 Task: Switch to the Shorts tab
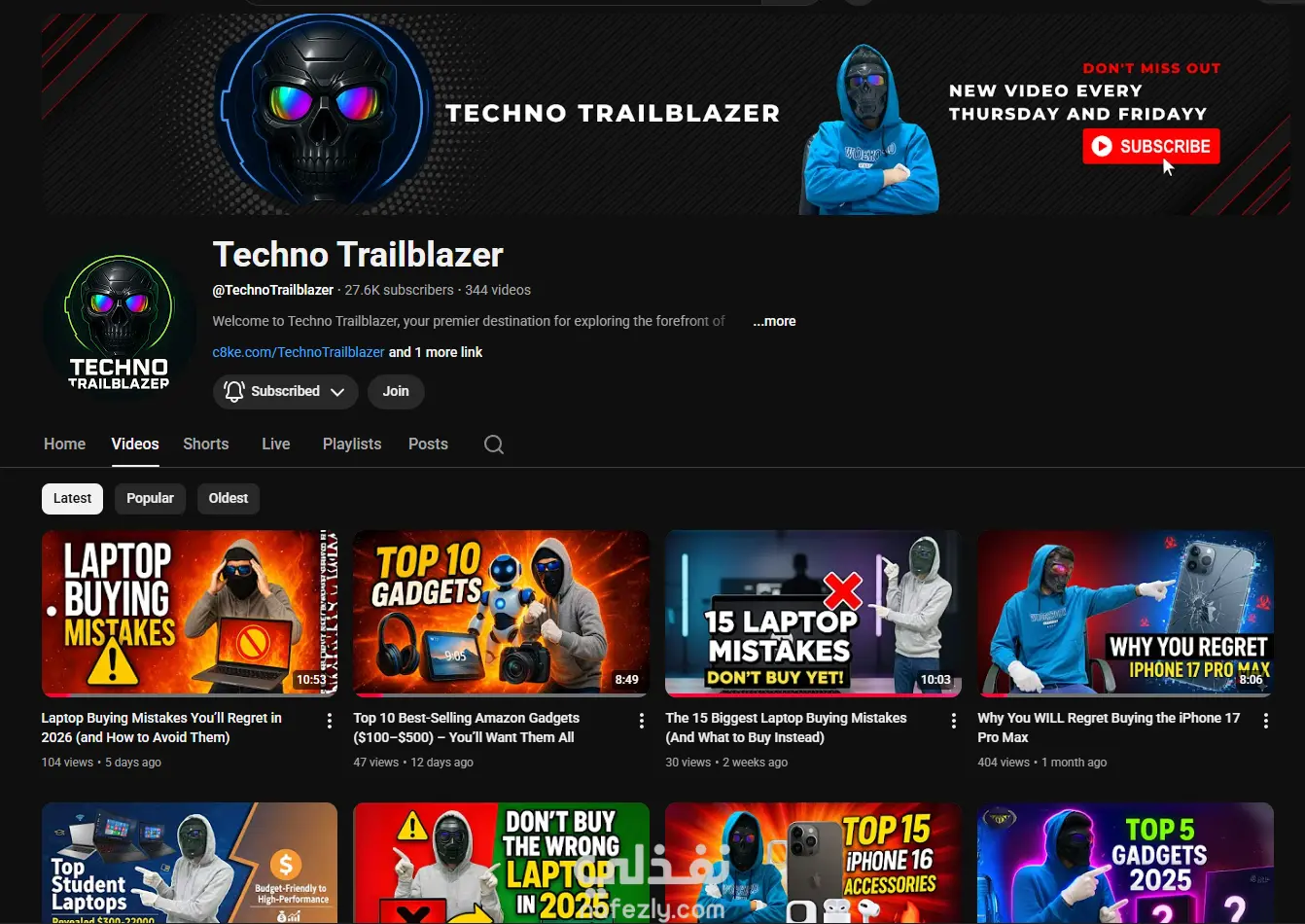tap(206, 444)
